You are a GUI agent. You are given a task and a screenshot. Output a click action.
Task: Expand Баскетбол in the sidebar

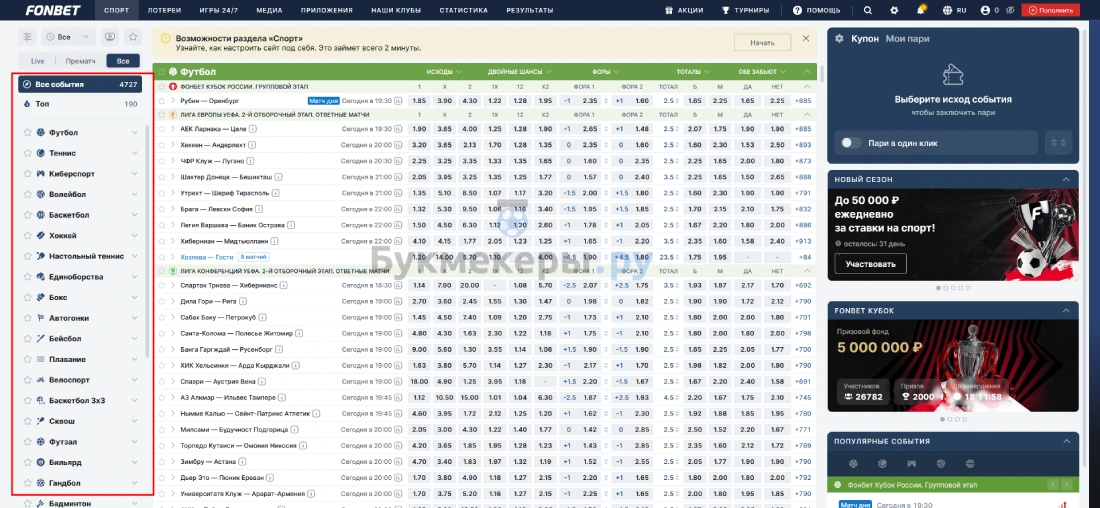134,215
